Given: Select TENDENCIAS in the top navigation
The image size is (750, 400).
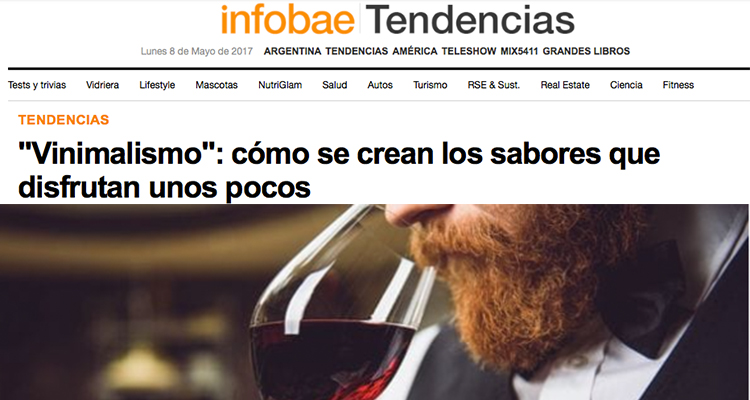Looking at the screenshot, I should [x=357, y=51].
